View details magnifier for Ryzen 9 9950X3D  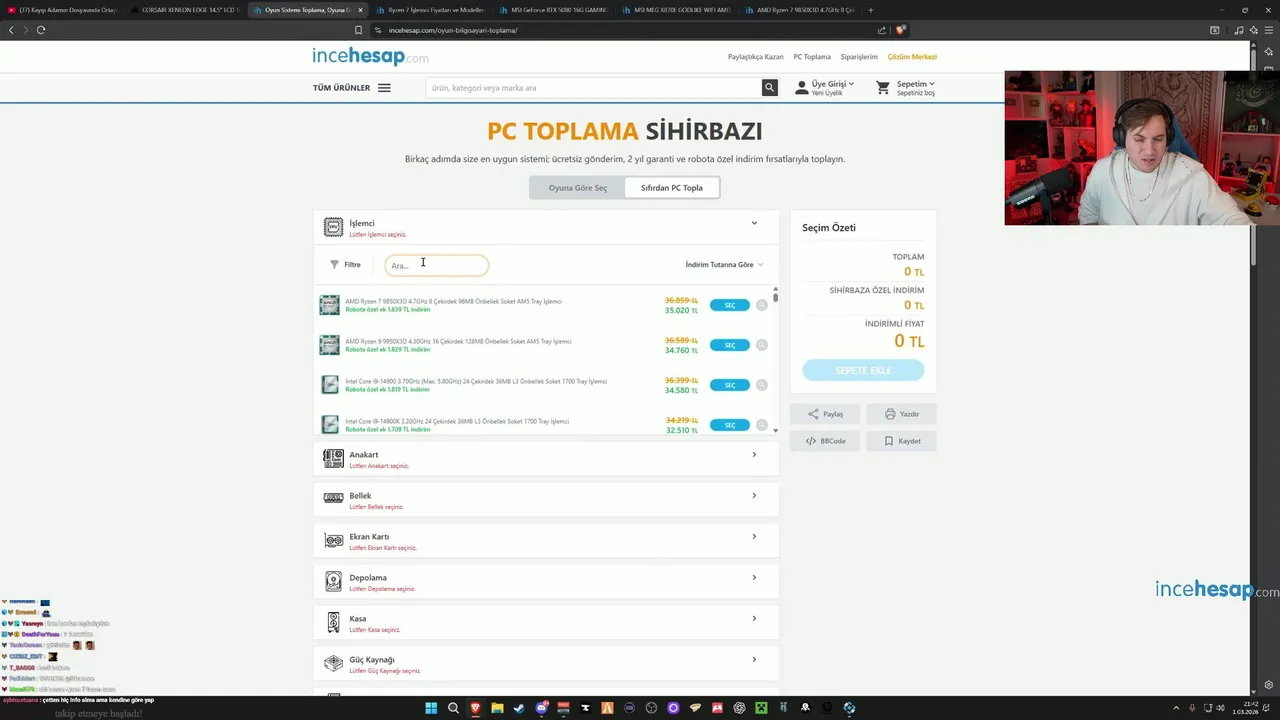click(x=762, y=345)
